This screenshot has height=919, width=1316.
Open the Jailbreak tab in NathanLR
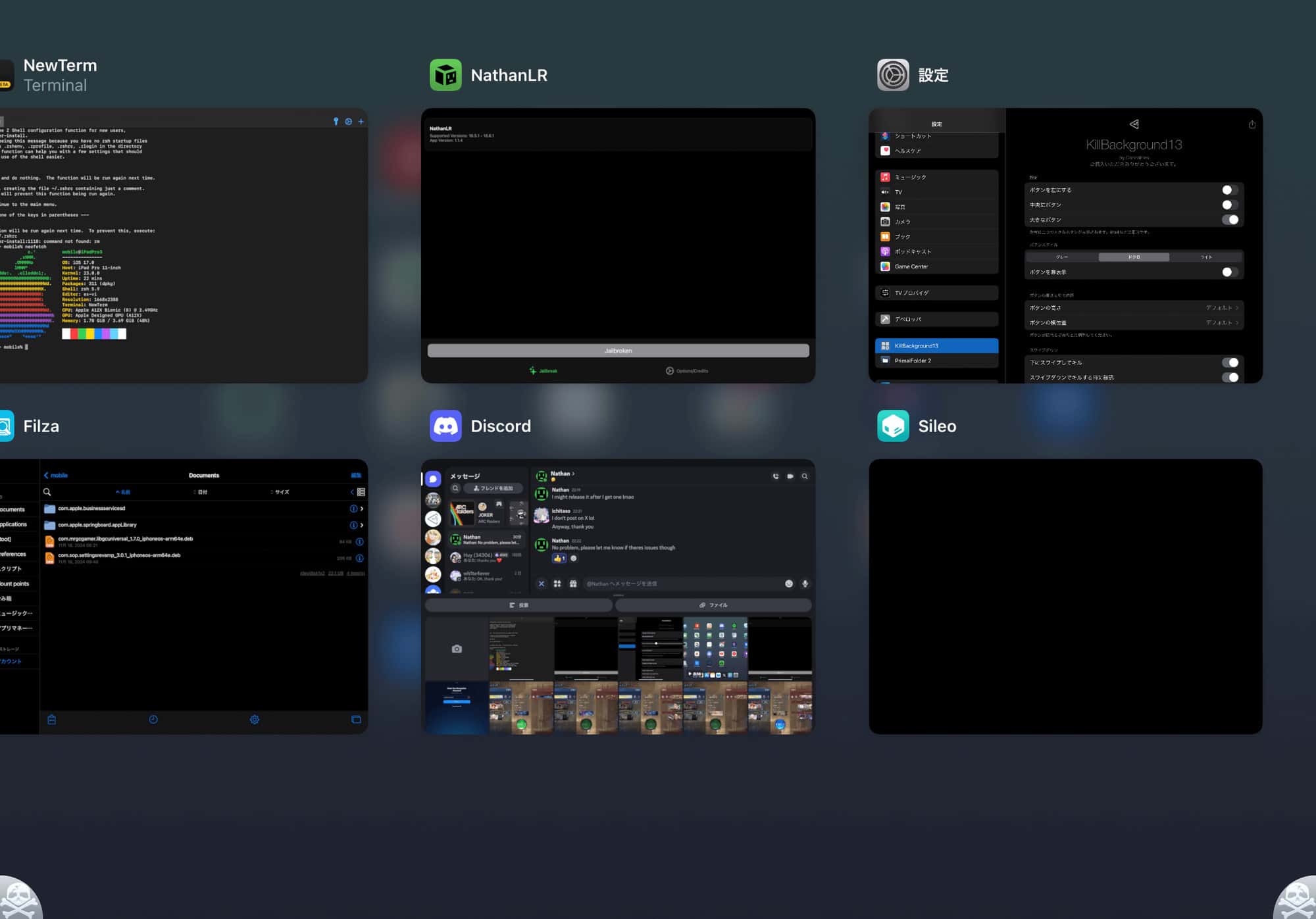tap(544, 371)
